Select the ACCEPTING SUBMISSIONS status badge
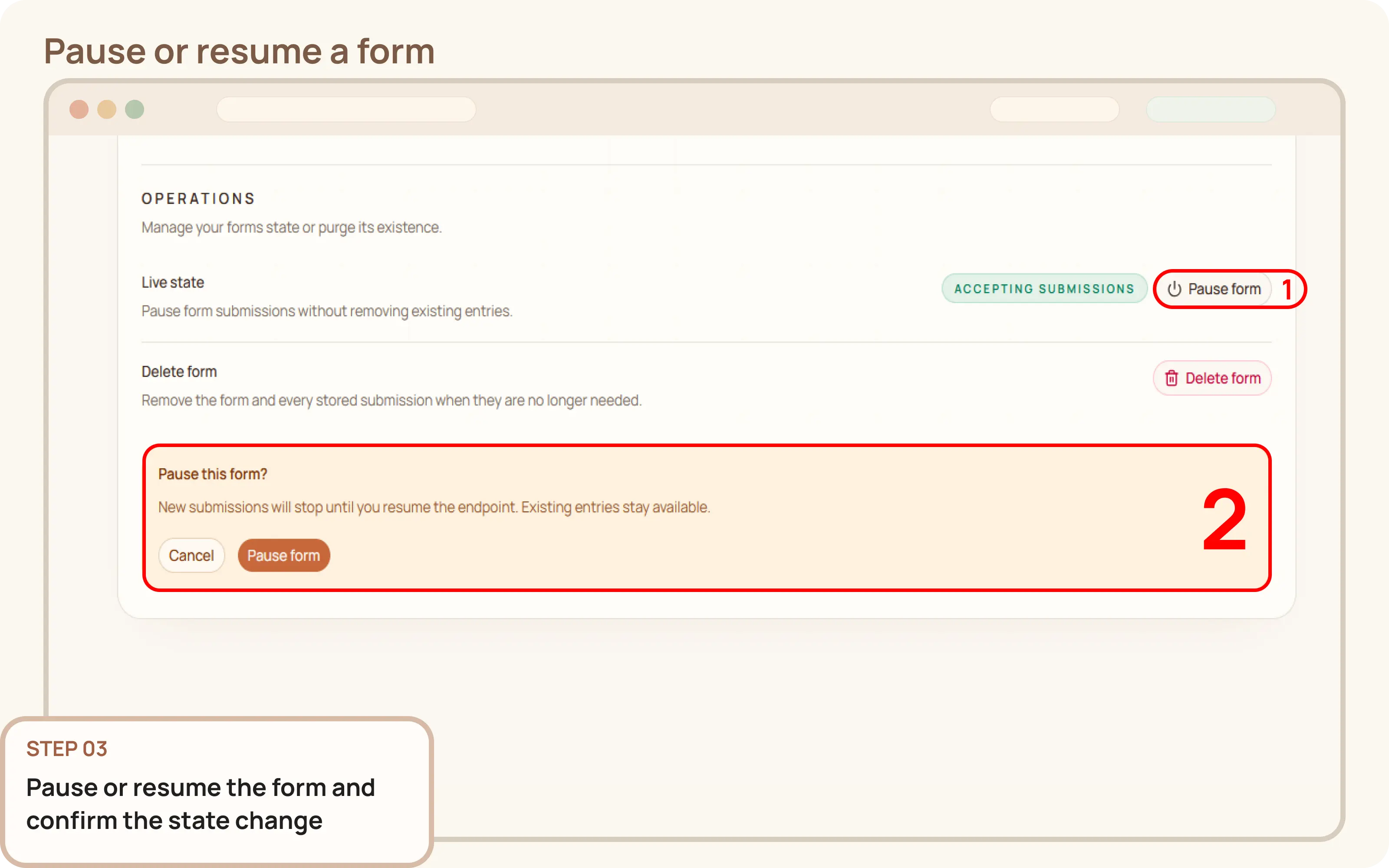The width and height of the screenshot is (1389, 868). 1044,288
